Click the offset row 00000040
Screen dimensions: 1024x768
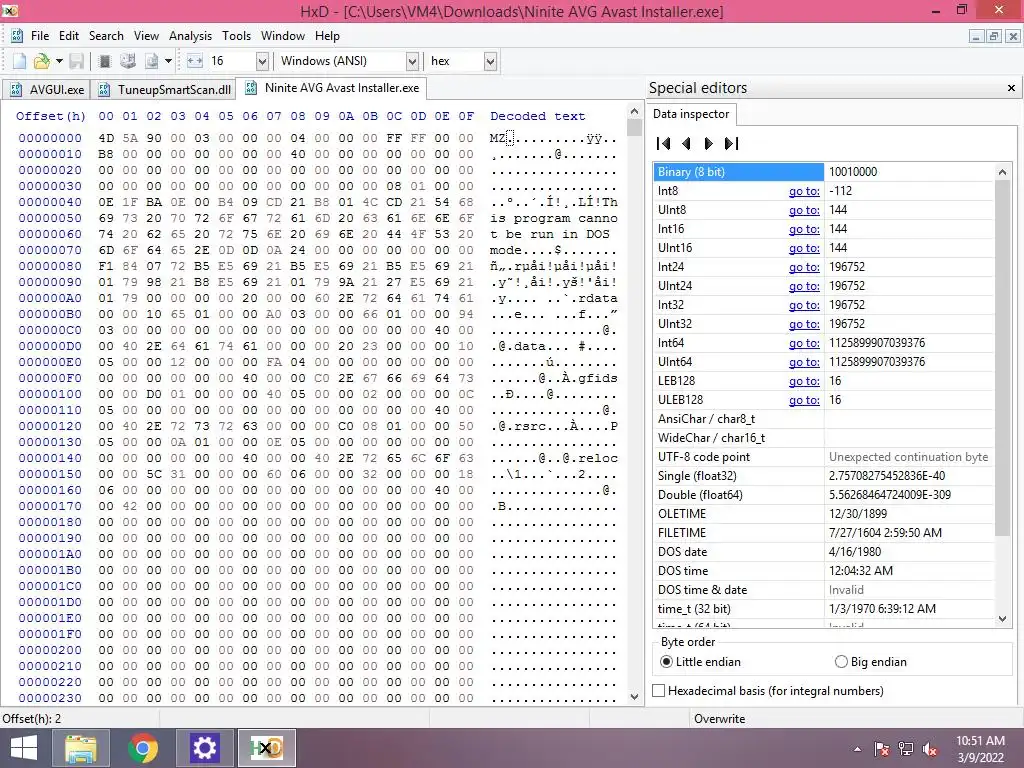(x=50, y=202)
